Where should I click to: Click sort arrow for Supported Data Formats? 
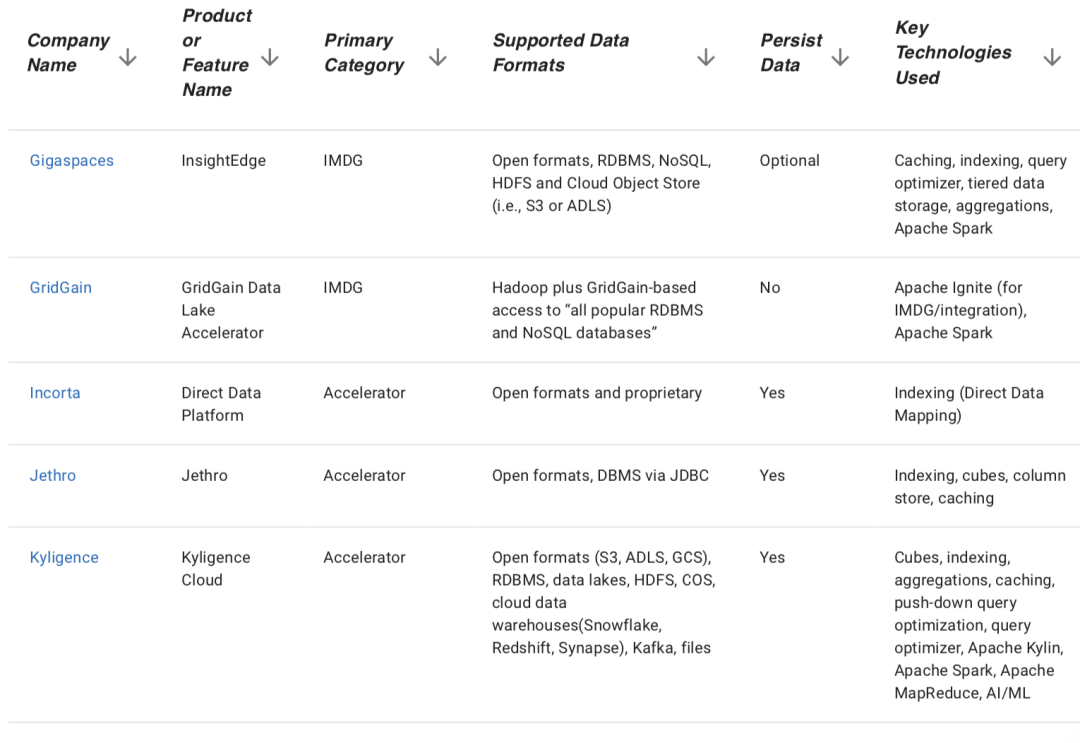click(x=706, y=58)
